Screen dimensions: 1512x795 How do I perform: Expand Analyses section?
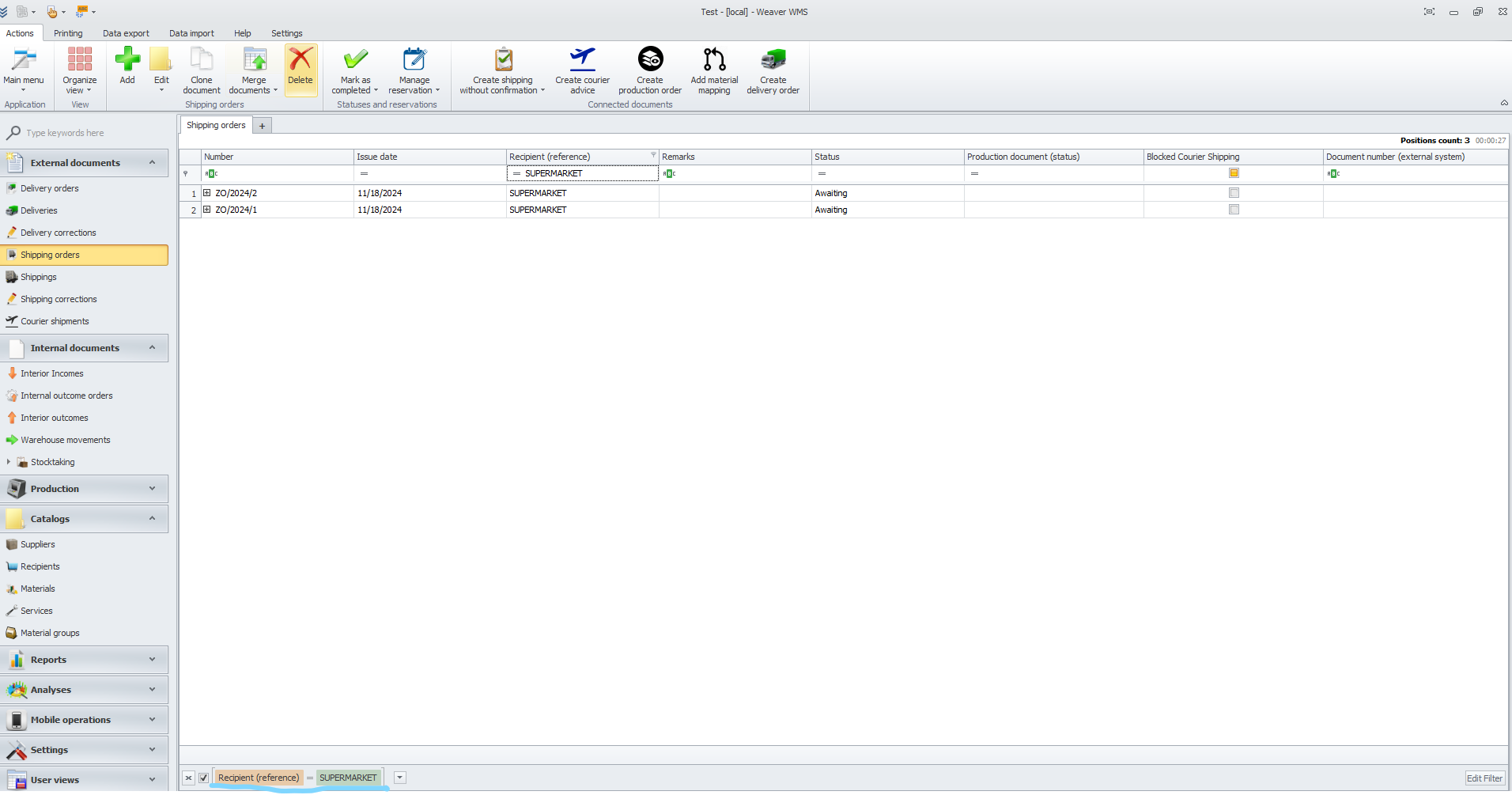pyautogui.click(x=153, y=689)
